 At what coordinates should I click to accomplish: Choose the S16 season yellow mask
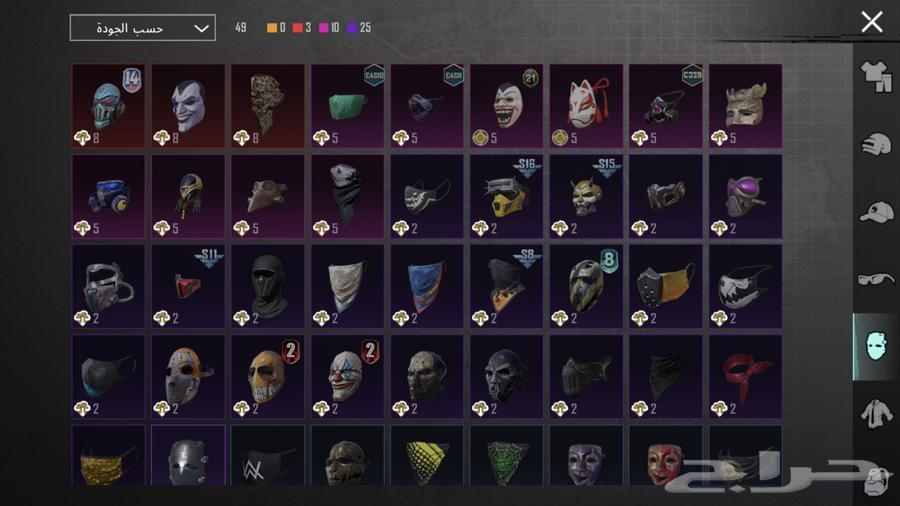[x=506, y=196]
